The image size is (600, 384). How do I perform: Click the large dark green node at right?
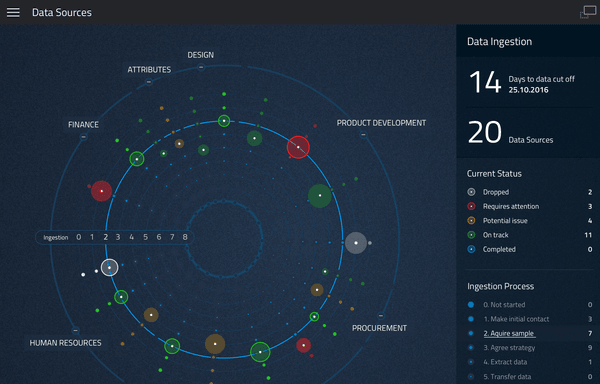pyautogui.click(x=320, y=196)
